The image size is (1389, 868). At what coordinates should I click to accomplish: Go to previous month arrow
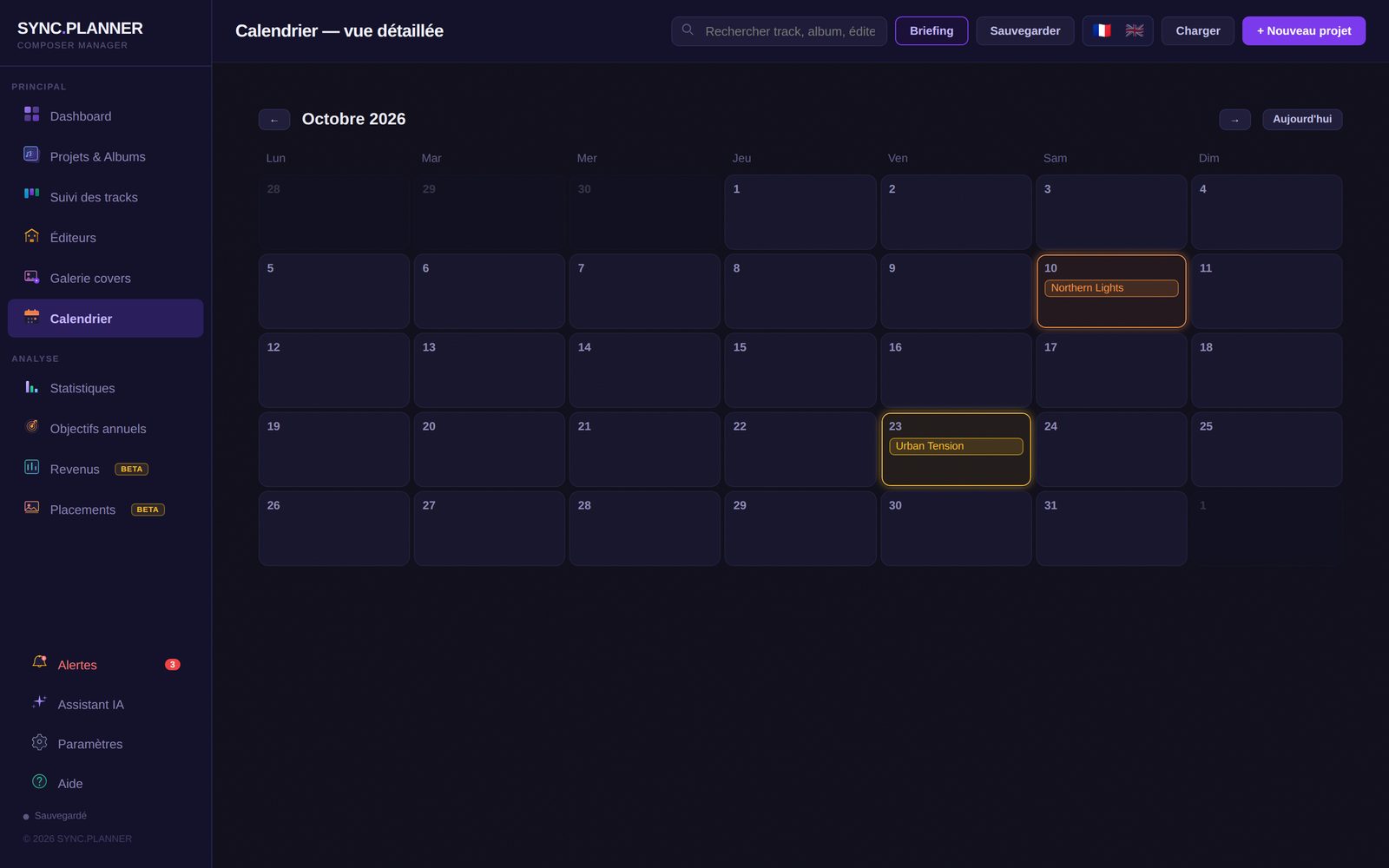pos(274,120)
